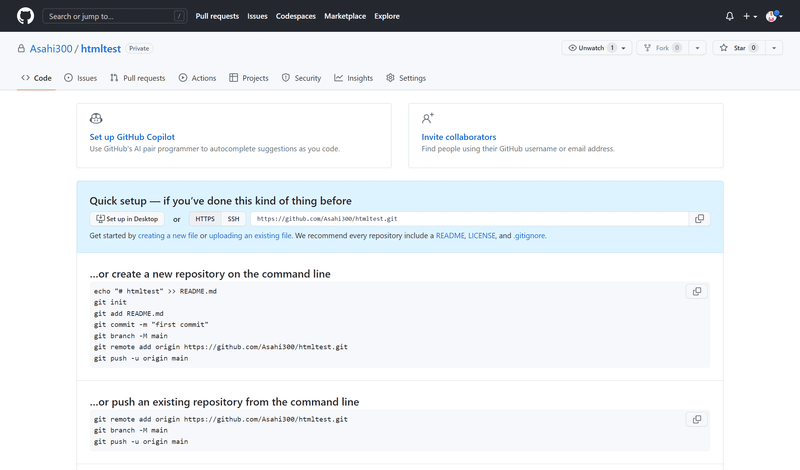Screen dimensions: 800x470
Task: Click the Code brackets icon
Action: pyautogui.click(x=26, y=78)
